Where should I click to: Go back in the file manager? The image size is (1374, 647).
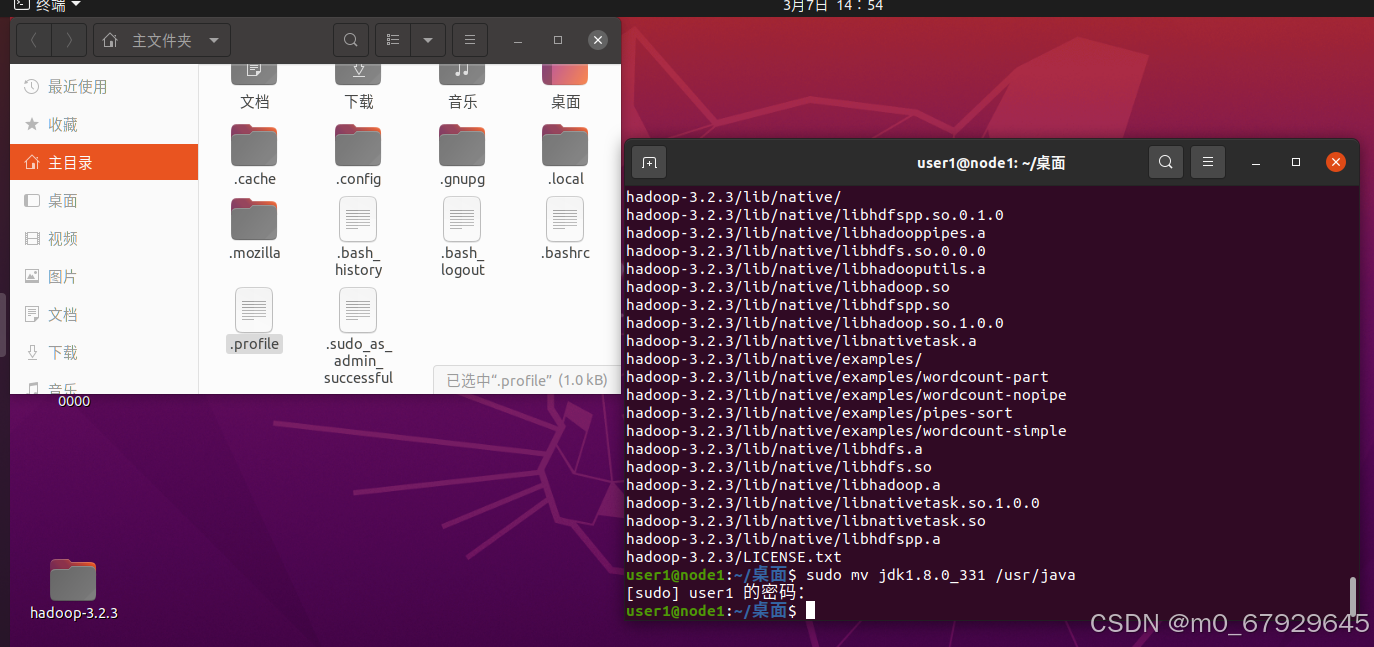pos(35,40)
